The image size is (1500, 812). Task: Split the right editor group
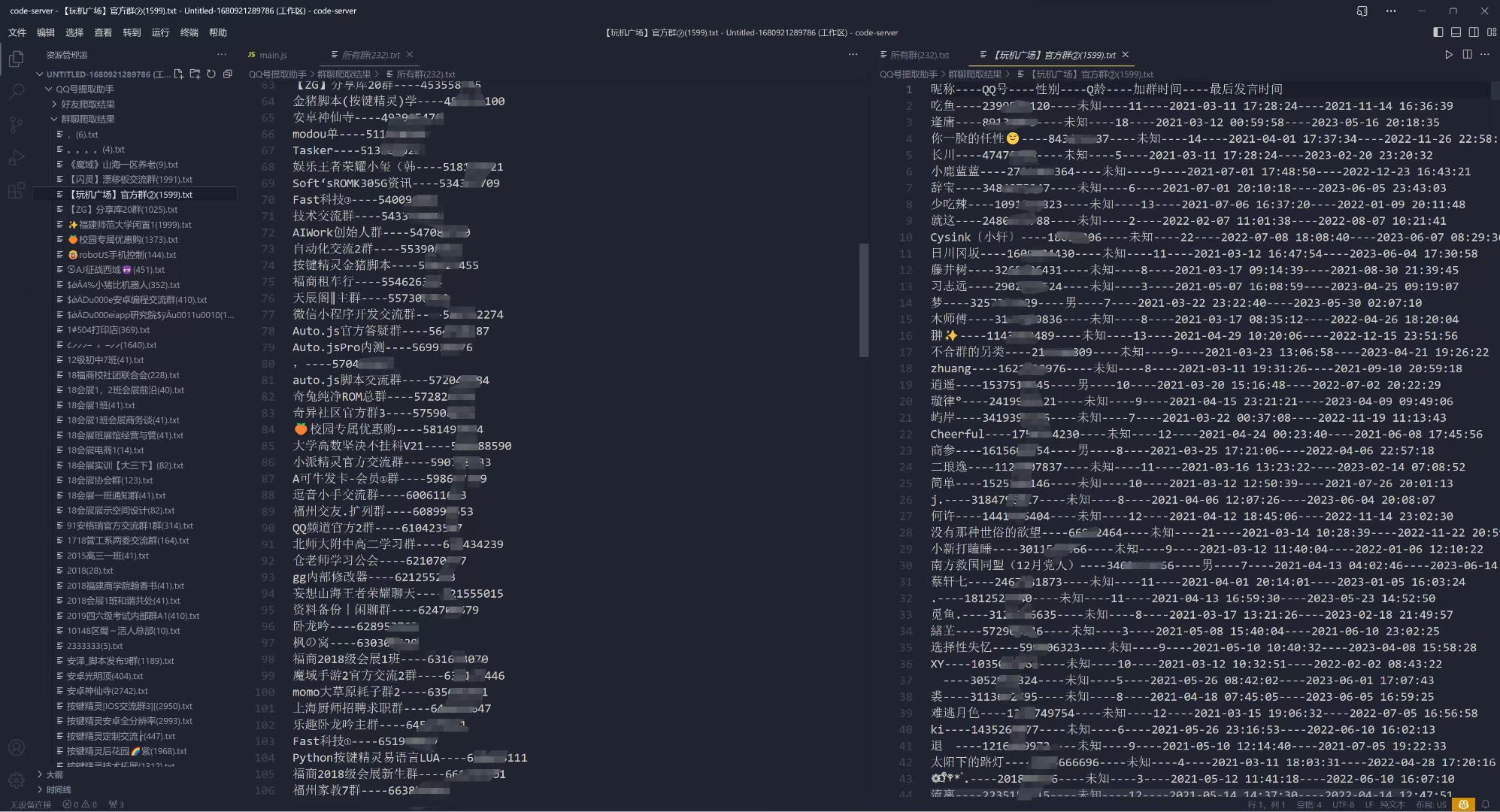pyautogui.click(x=1467, y=54)
